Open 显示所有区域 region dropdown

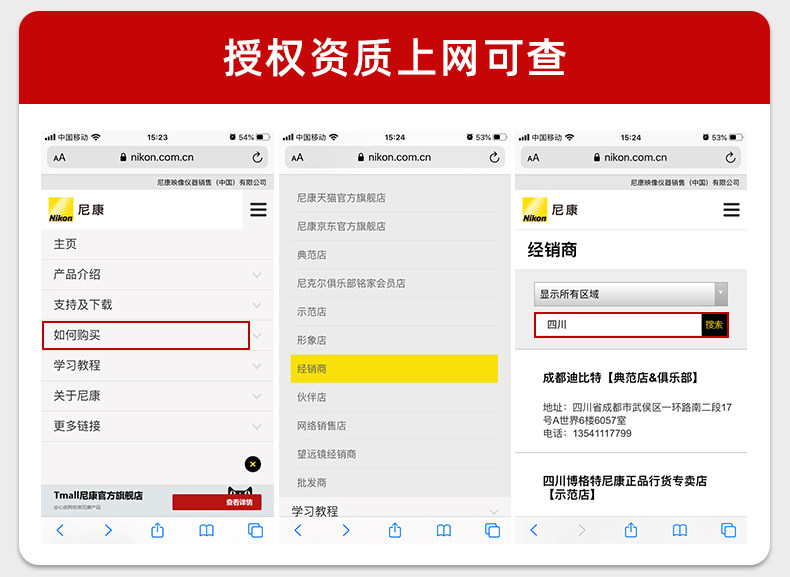point(630,294)
